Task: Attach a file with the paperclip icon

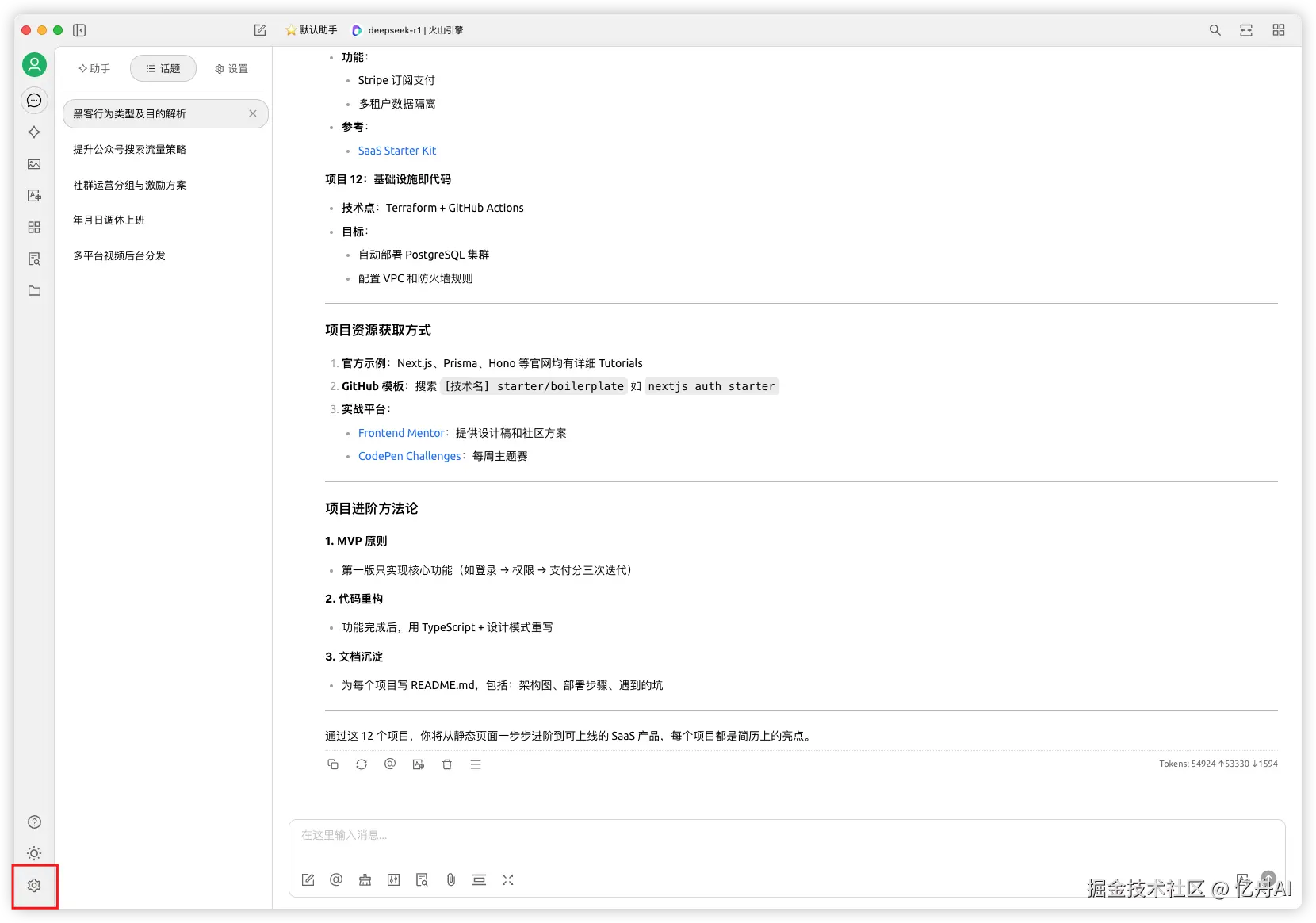Action: [x=450, y=880]
